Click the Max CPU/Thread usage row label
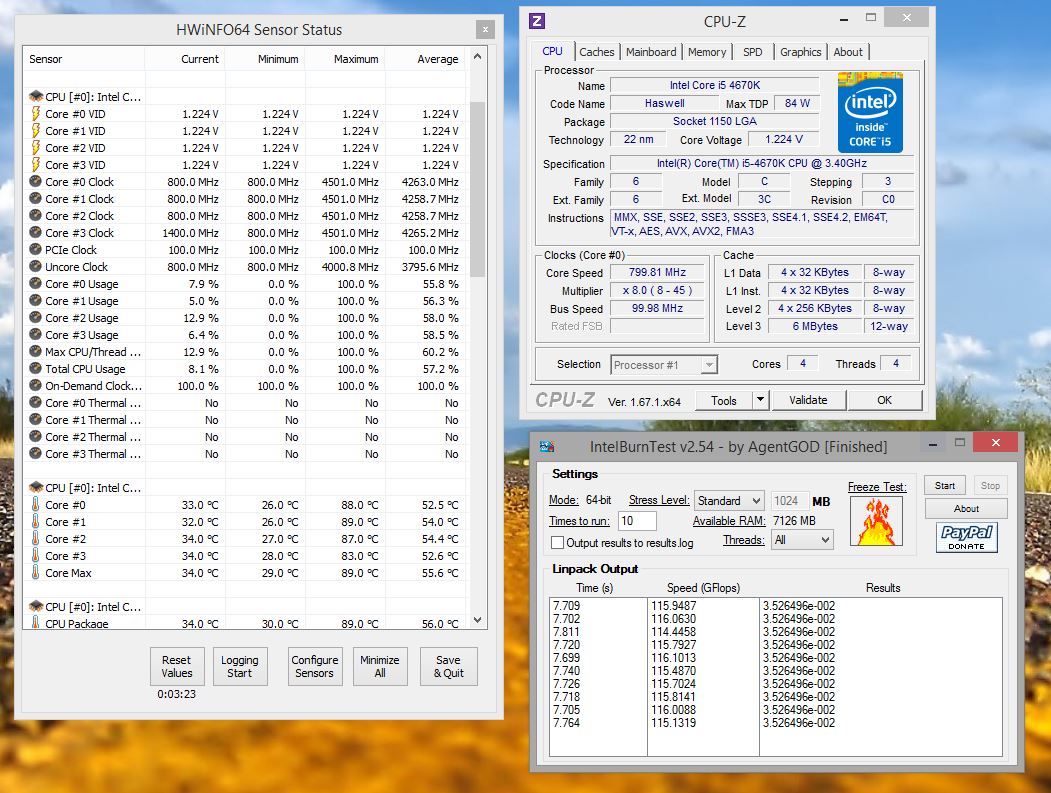Image resolution: width=1051 pixels, height=793 pixels. [93, 352]
